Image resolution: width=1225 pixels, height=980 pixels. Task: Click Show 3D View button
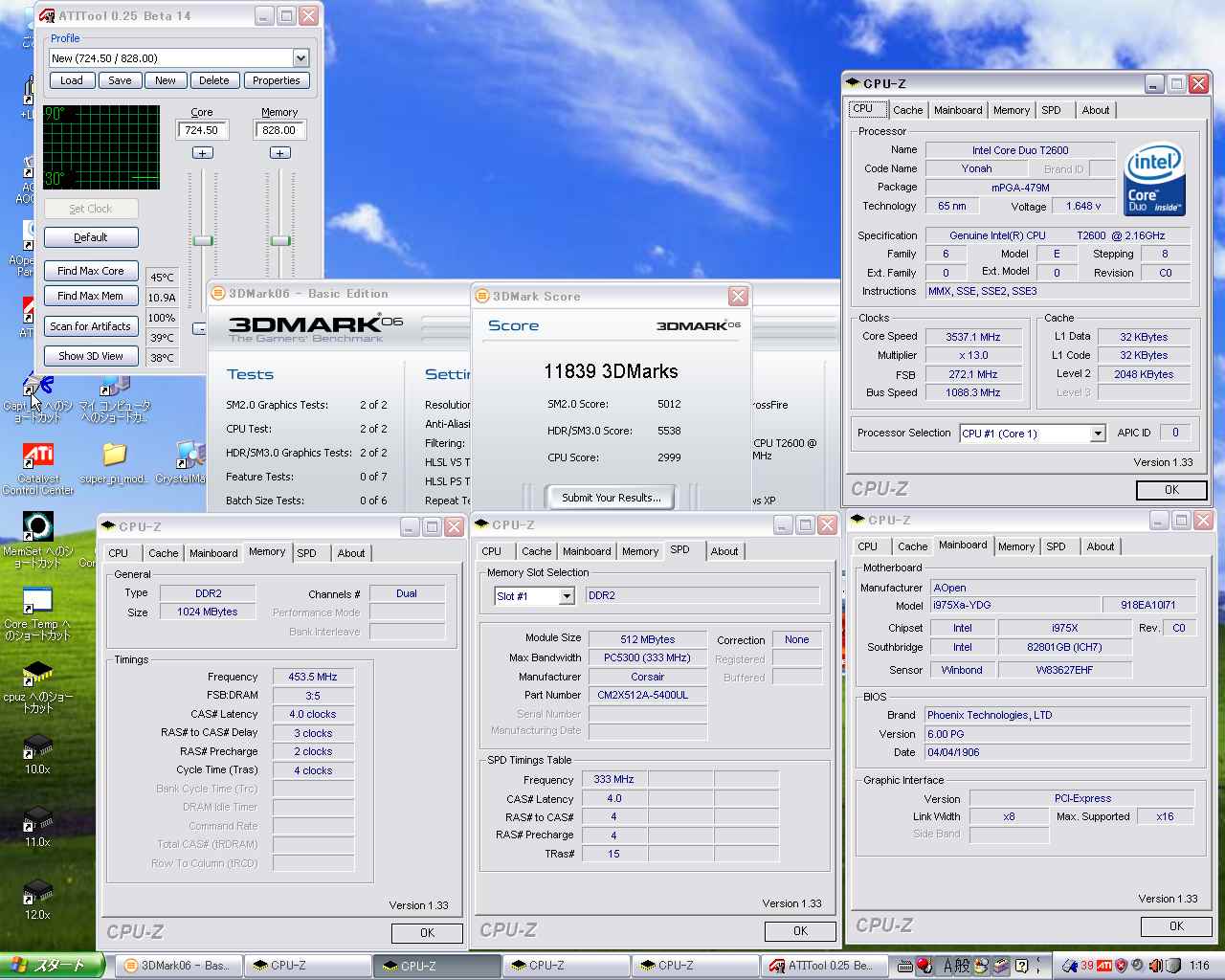91,356
